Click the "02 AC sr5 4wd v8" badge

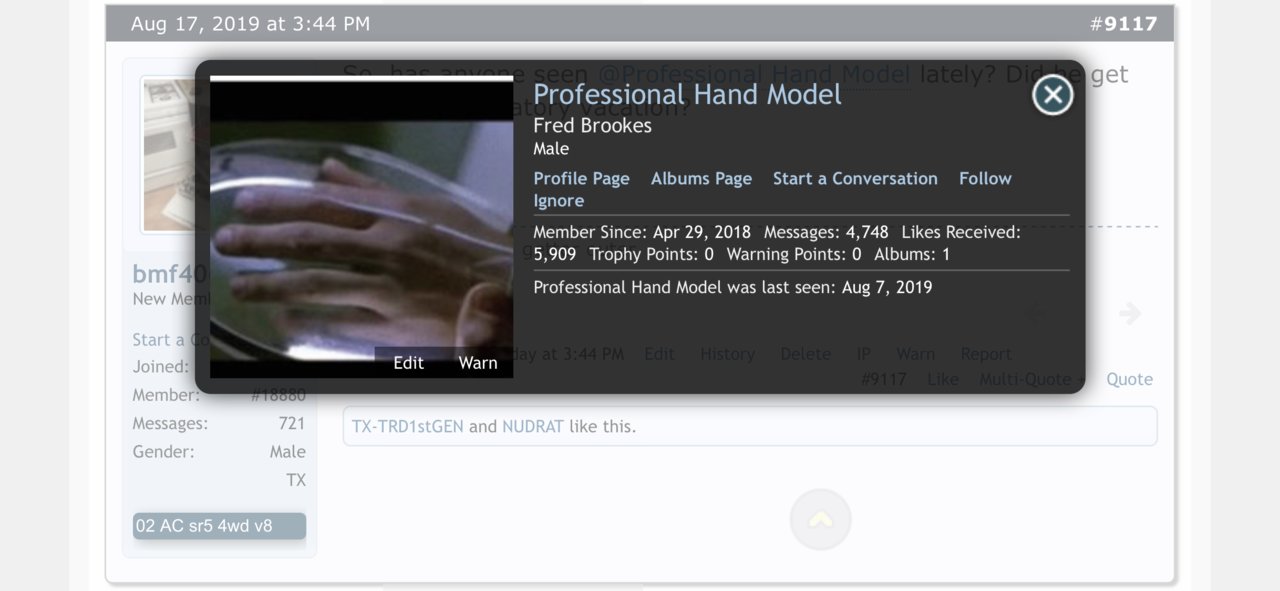pos(219,525)
